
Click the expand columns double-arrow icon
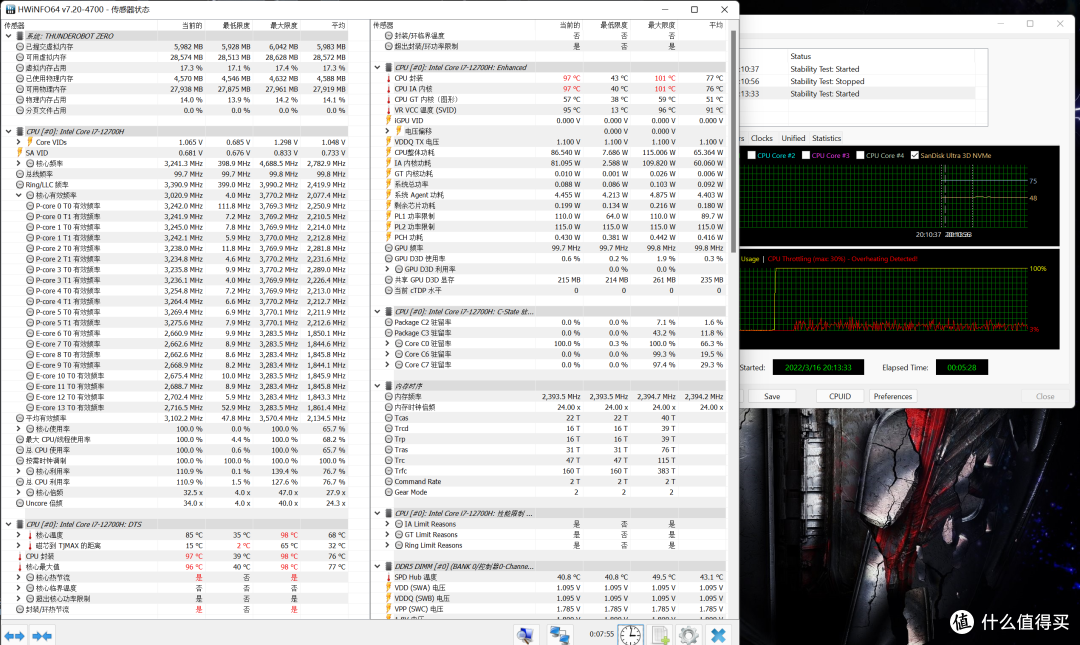[x=14, y=635]
